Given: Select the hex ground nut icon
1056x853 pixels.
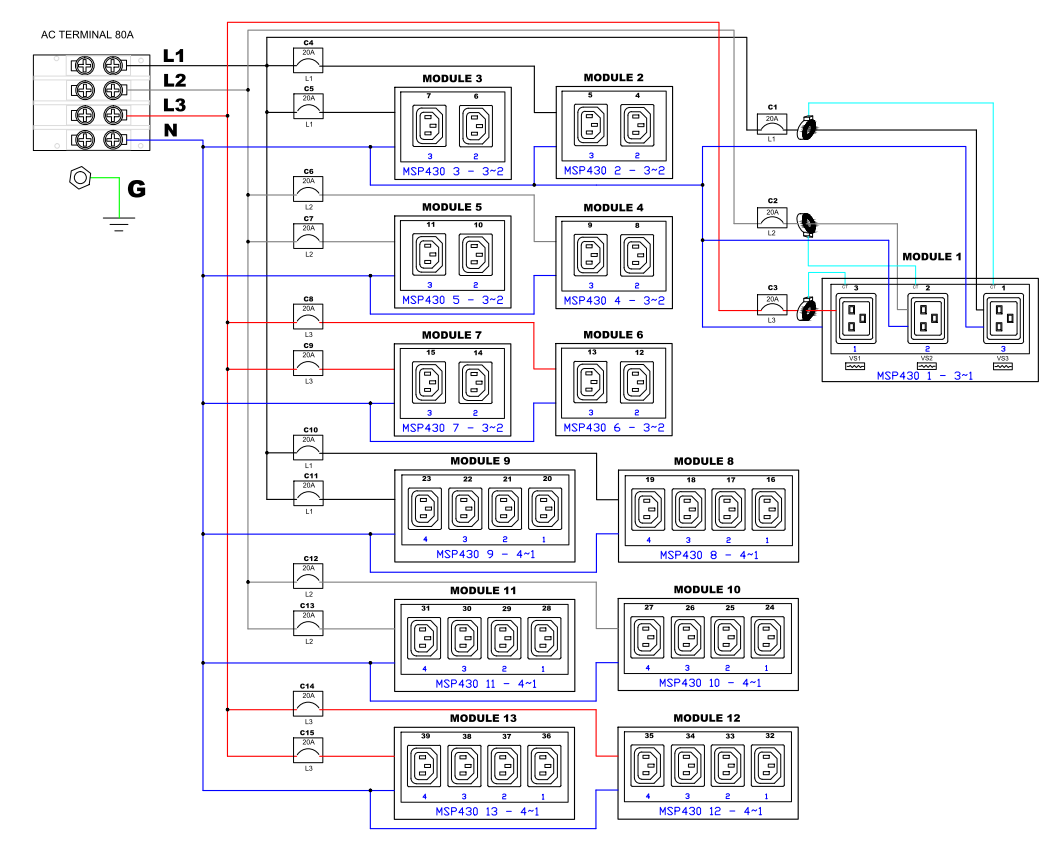Looking at the screenshot, I should coord(78,179).
